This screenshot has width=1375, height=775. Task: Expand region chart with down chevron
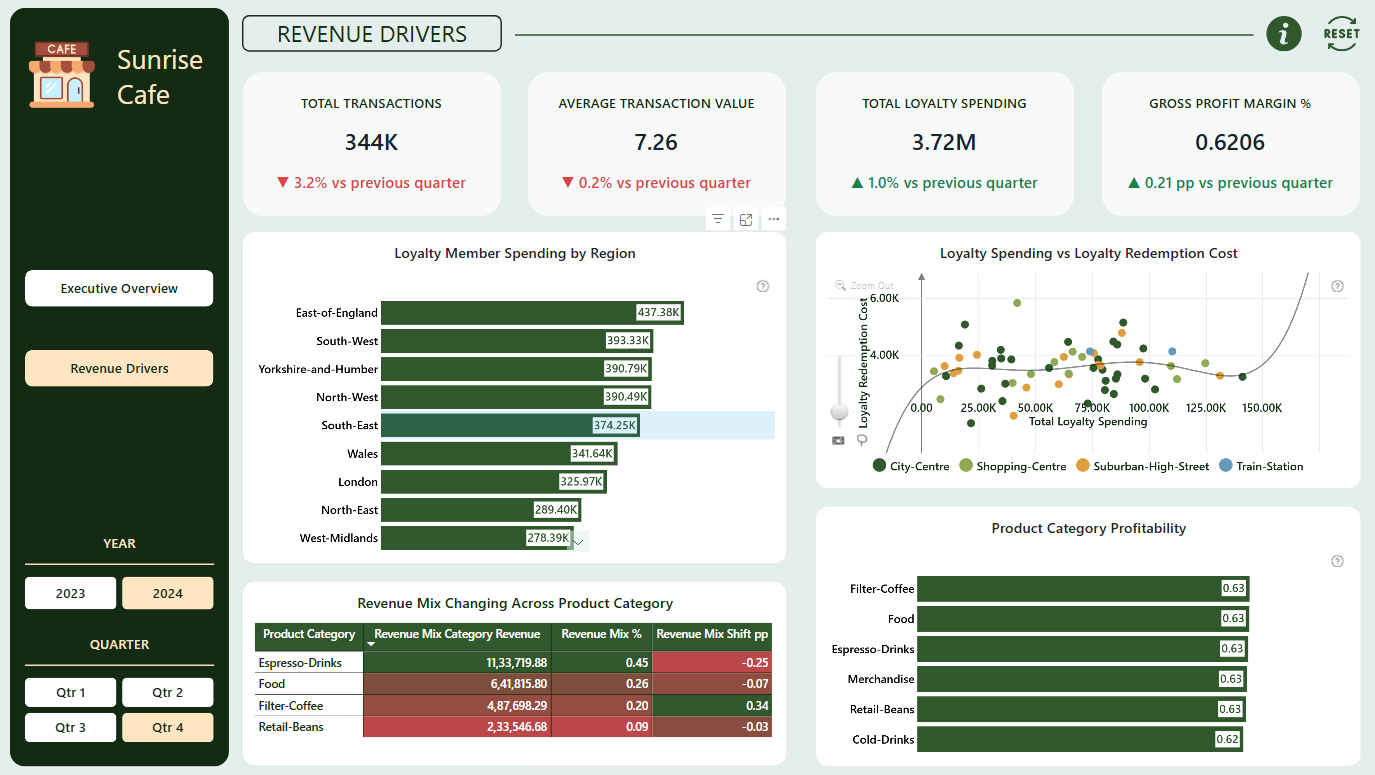coord(578,541)
